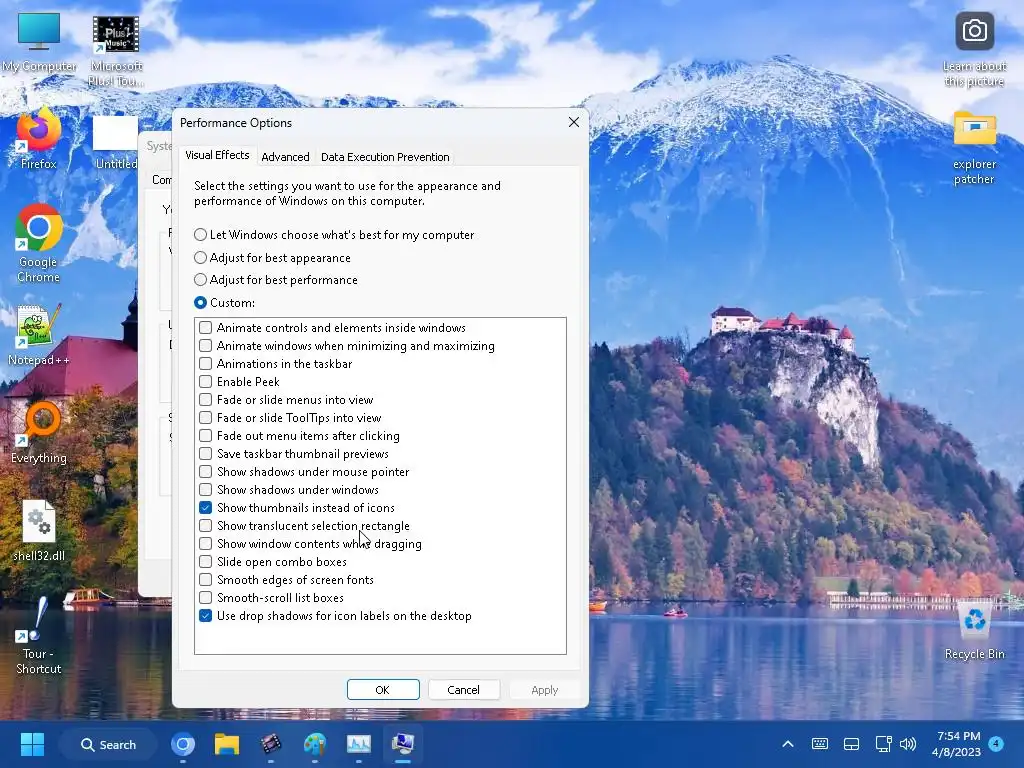Open the notification count badge
The height and width of the screenshot is (768, 1024).
pyautogui.click(x=996, y=743)
